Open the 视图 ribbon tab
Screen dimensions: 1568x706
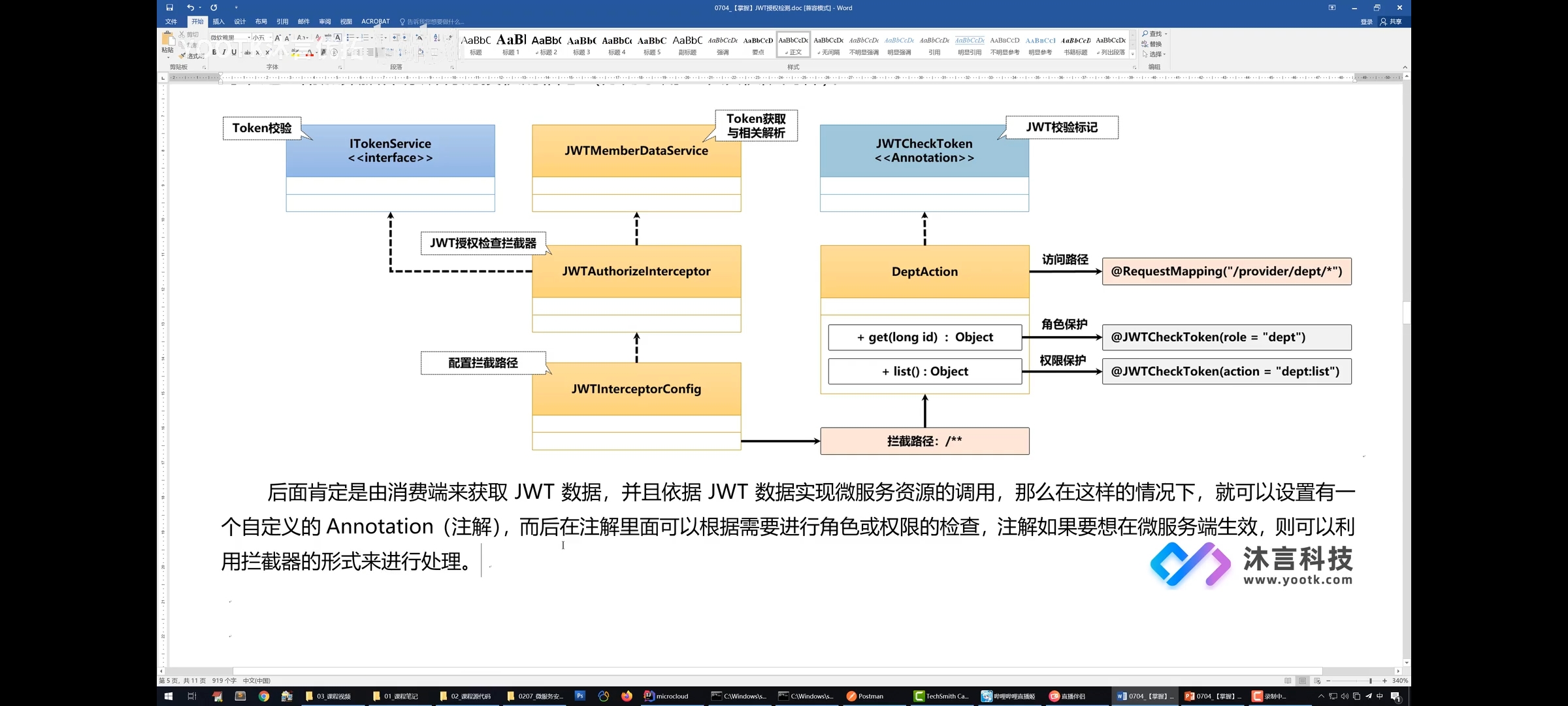[346, 22]
